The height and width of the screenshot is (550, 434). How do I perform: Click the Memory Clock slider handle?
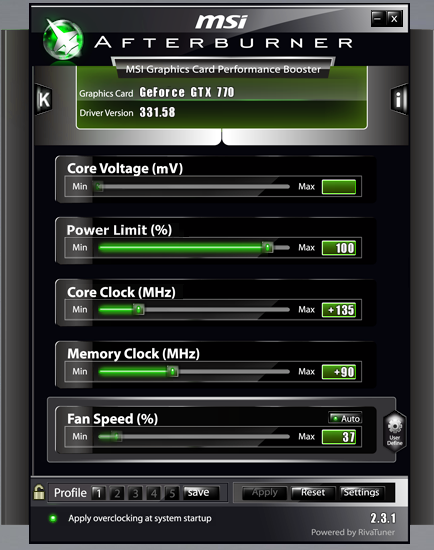click(173, 371)
